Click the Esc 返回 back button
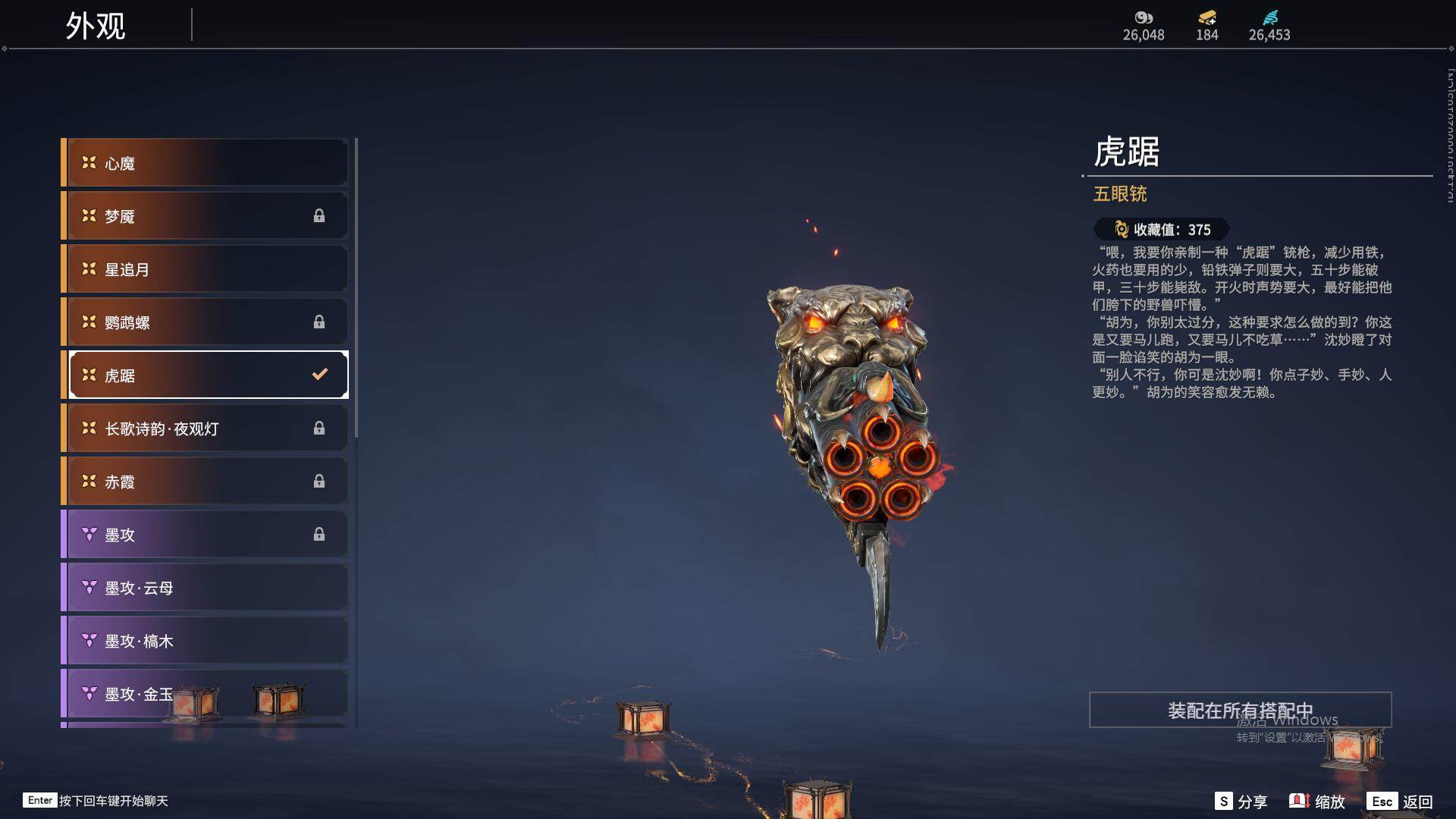The image size is (1456, 819). [1400, 802]
